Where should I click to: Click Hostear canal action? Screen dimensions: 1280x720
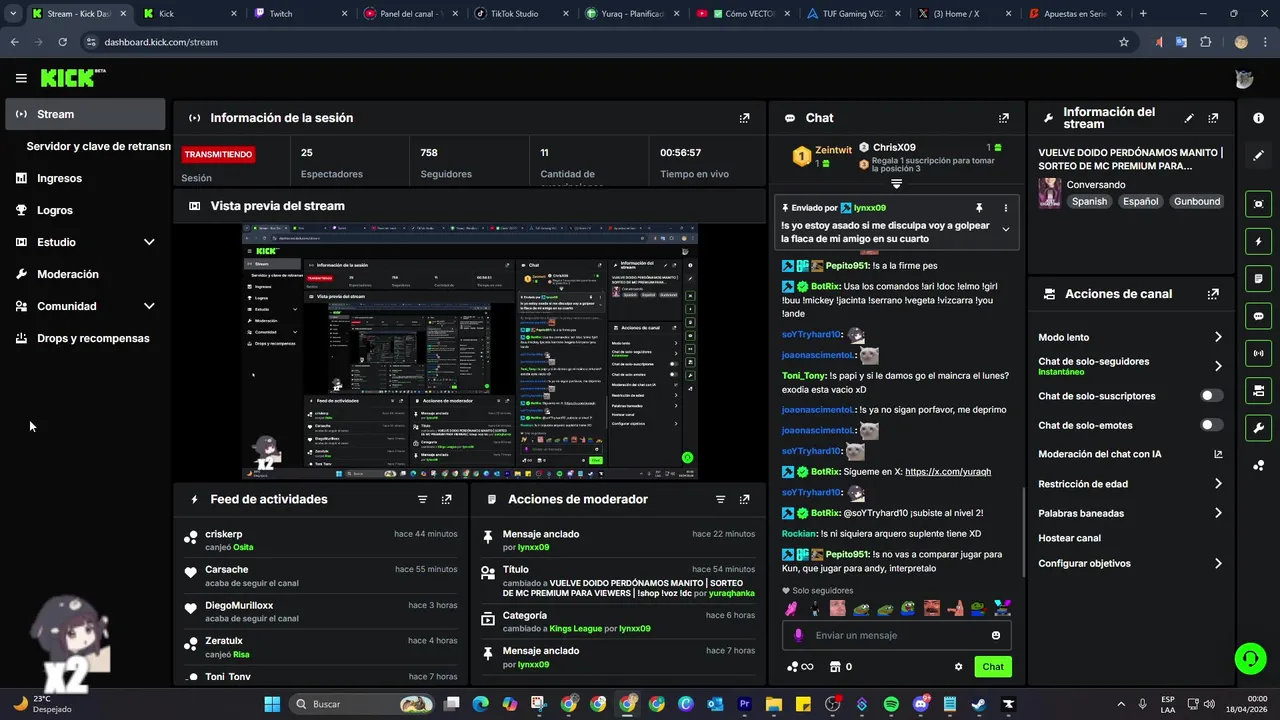click(x=1069, y=538)
